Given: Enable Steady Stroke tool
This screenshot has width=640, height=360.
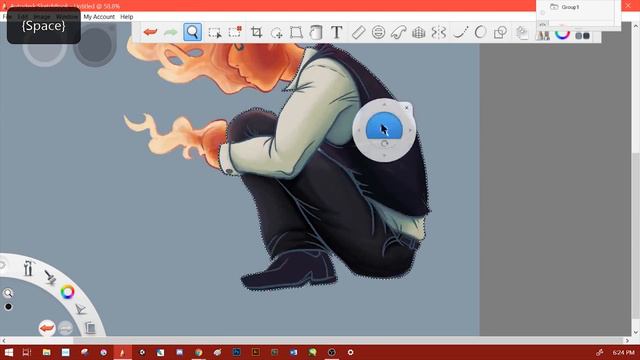Looking at the screenshot, I should click(460, 32).
